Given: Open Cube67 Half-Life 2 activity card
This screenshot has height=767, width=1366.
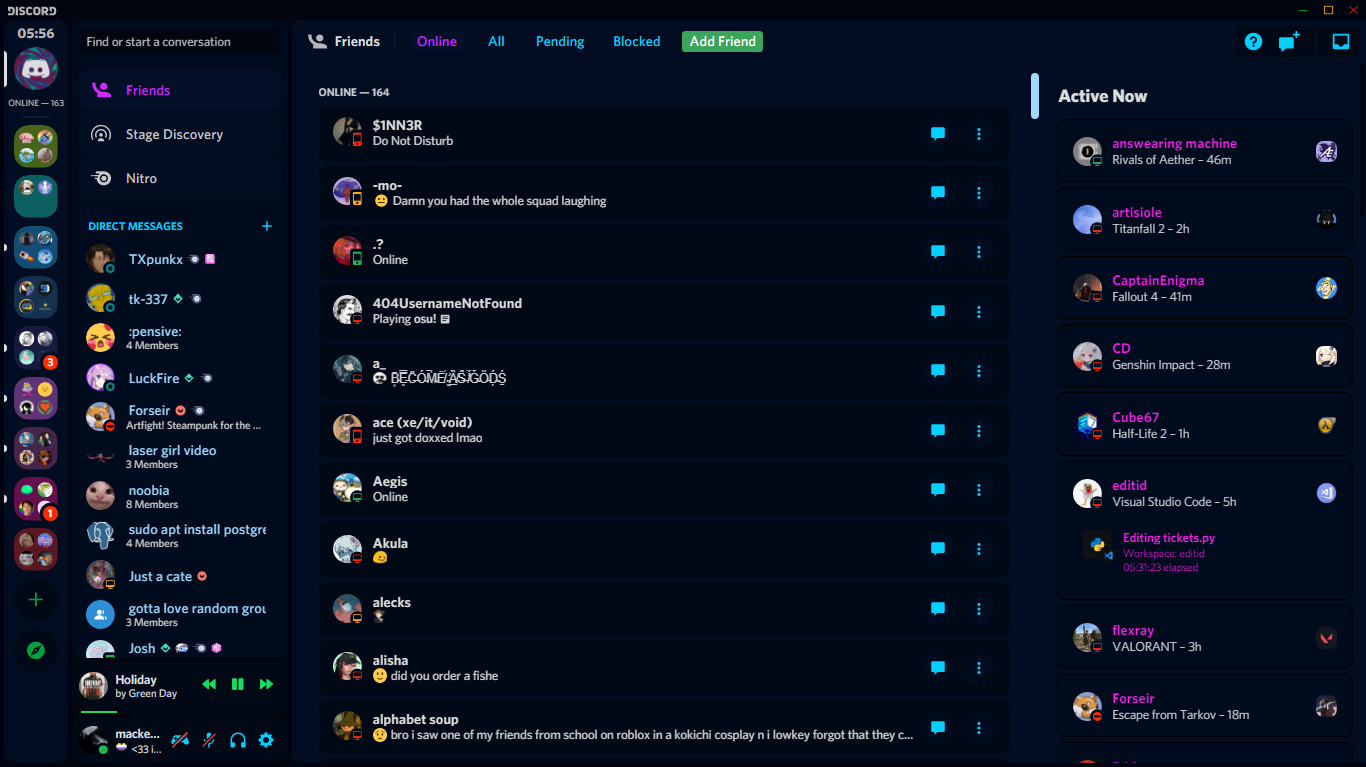Looking at the screenshot, I should point(1204,425).
